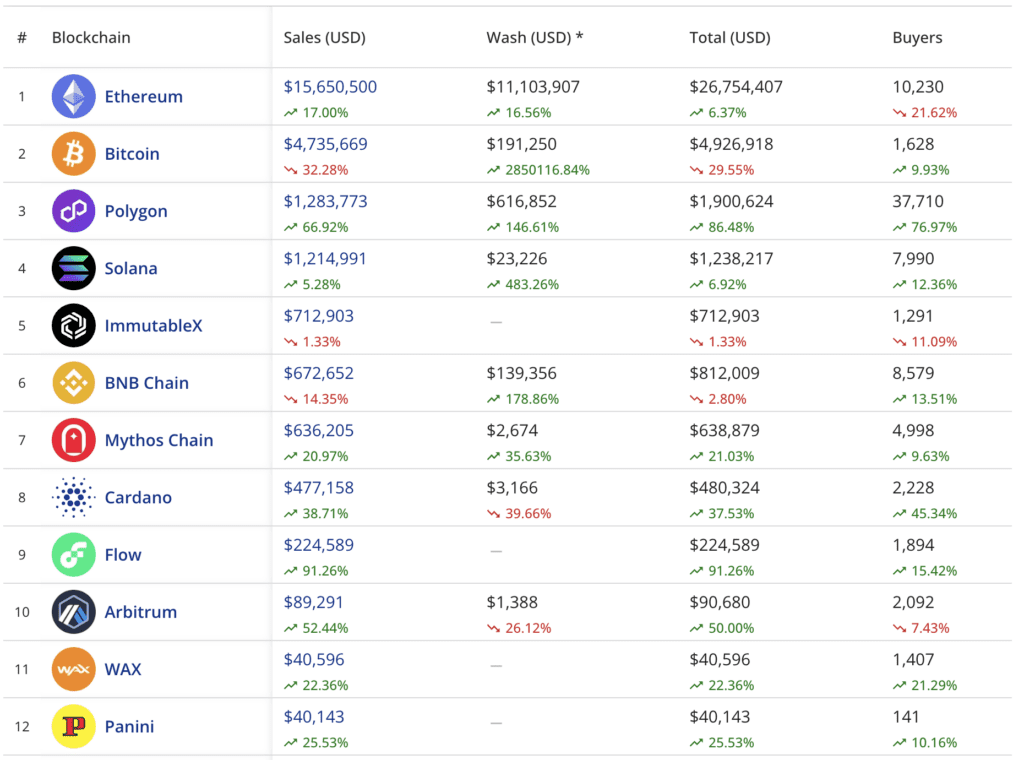1024x760 pixels.
Task: Select Polygon total value $1,900,624
Action: [x=731, y=202]
